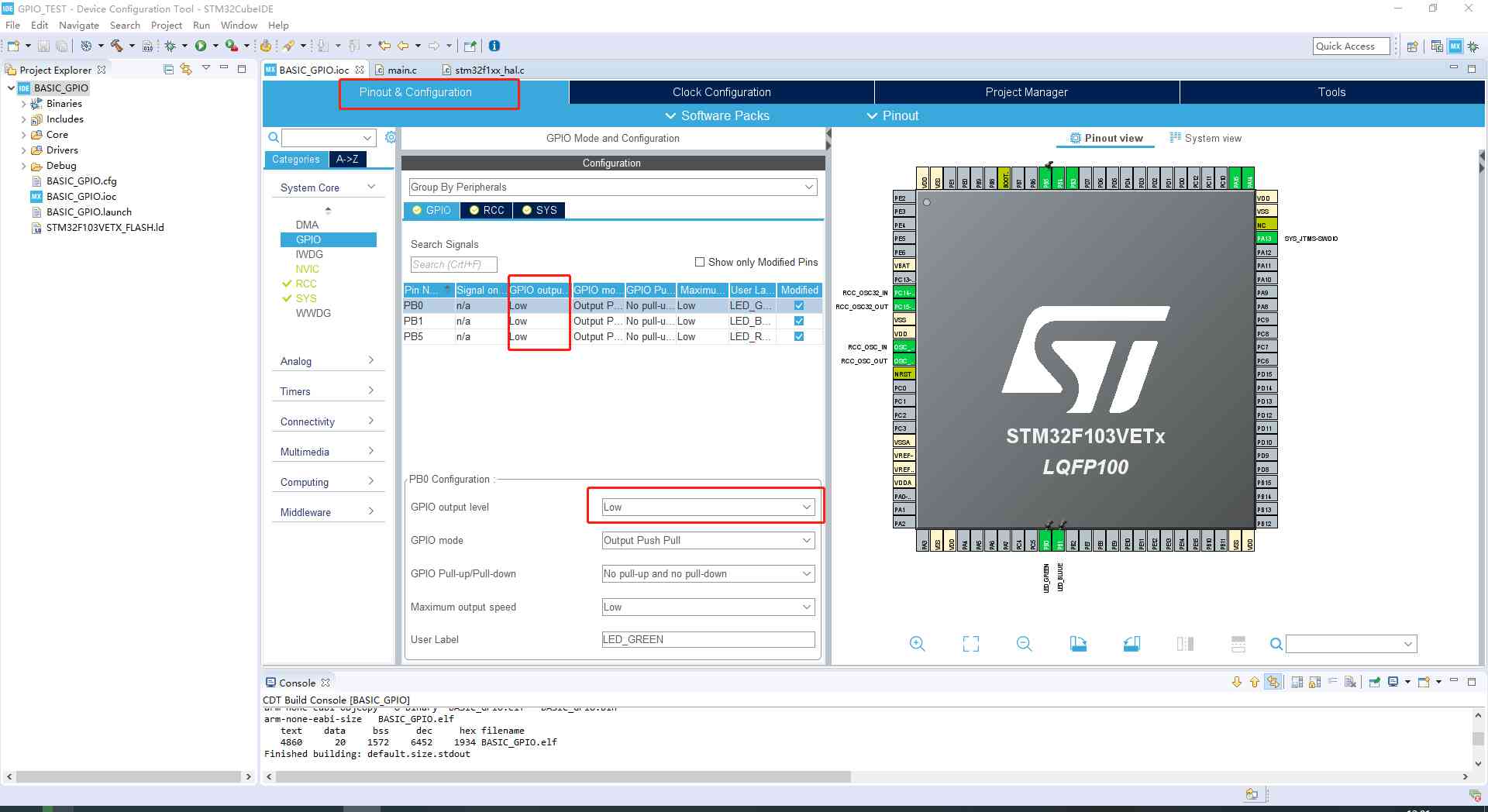Fit pinout view to window
This screenshot has height=812, width=1488.
point(970,644)
